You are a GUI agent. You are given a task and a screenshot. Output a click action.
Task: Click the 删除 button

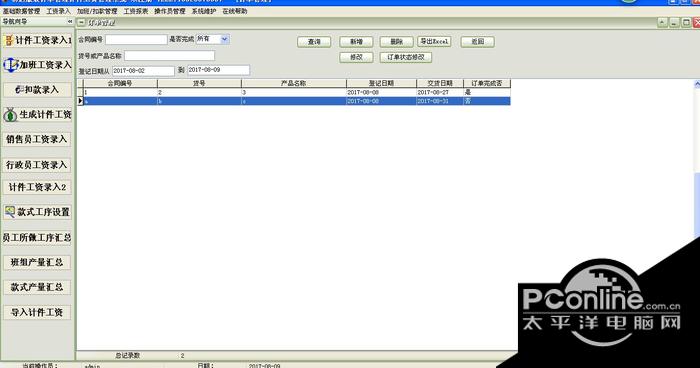coord(396,42)
